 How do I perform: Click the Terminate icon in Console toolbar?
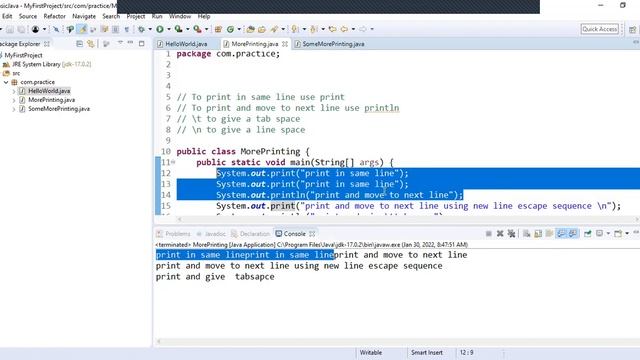click(489, 233)
